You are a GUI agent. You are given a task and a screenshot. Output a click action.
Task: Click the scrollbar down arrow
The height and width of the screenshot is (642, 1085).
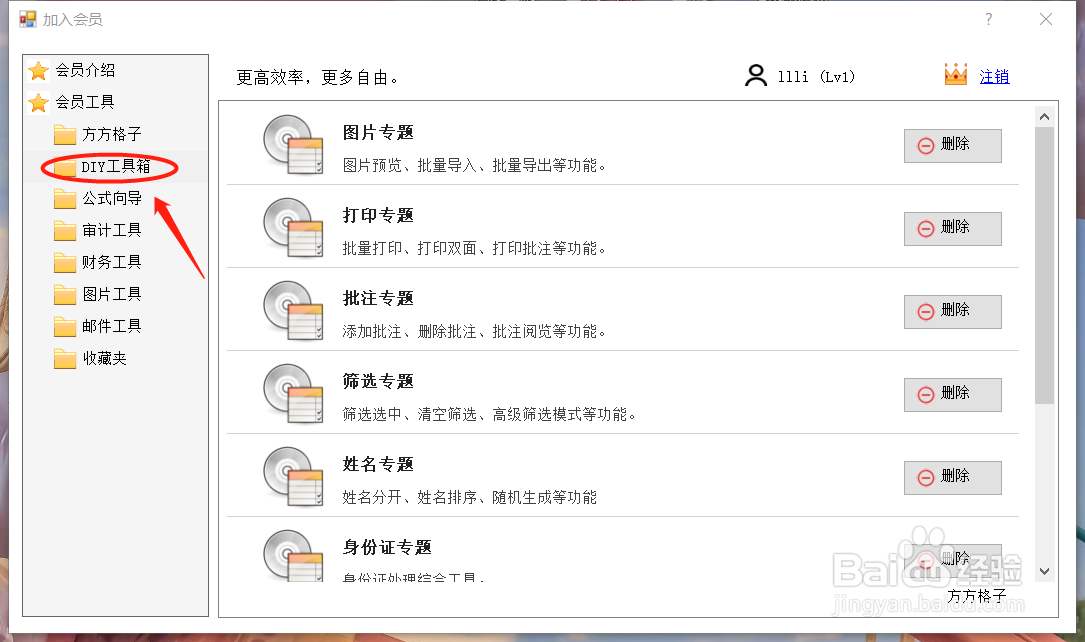pyautogui.click(x=1044, y=572)
